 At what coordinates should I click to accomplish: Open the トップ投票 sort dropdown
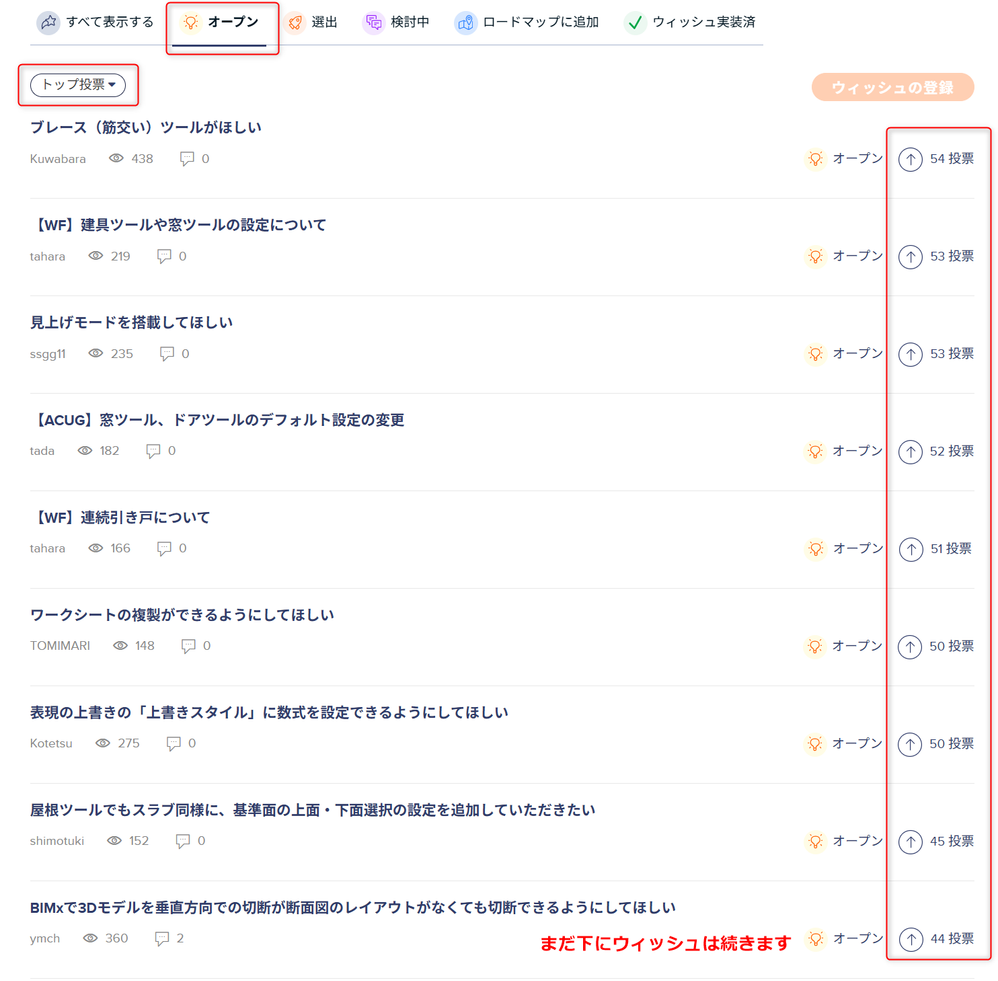tap(78, 85)
